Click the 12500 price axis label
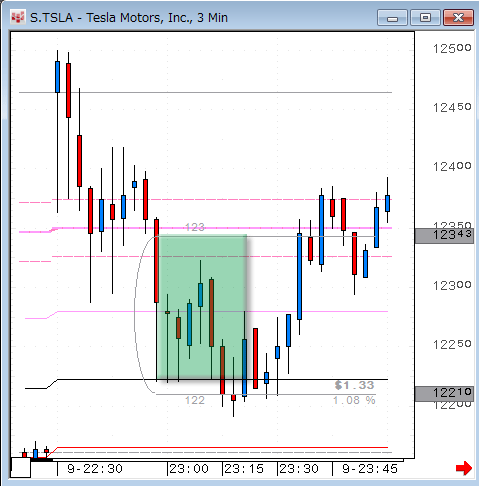The image size is (479, 486). (452, 49)
